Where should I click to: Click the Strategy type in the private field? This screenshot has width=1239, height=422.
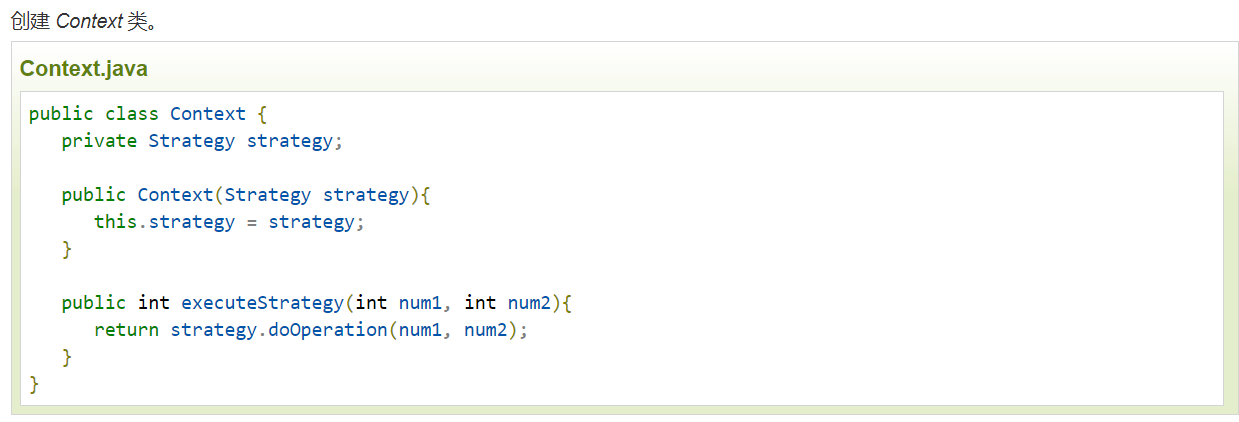point(192,141)
